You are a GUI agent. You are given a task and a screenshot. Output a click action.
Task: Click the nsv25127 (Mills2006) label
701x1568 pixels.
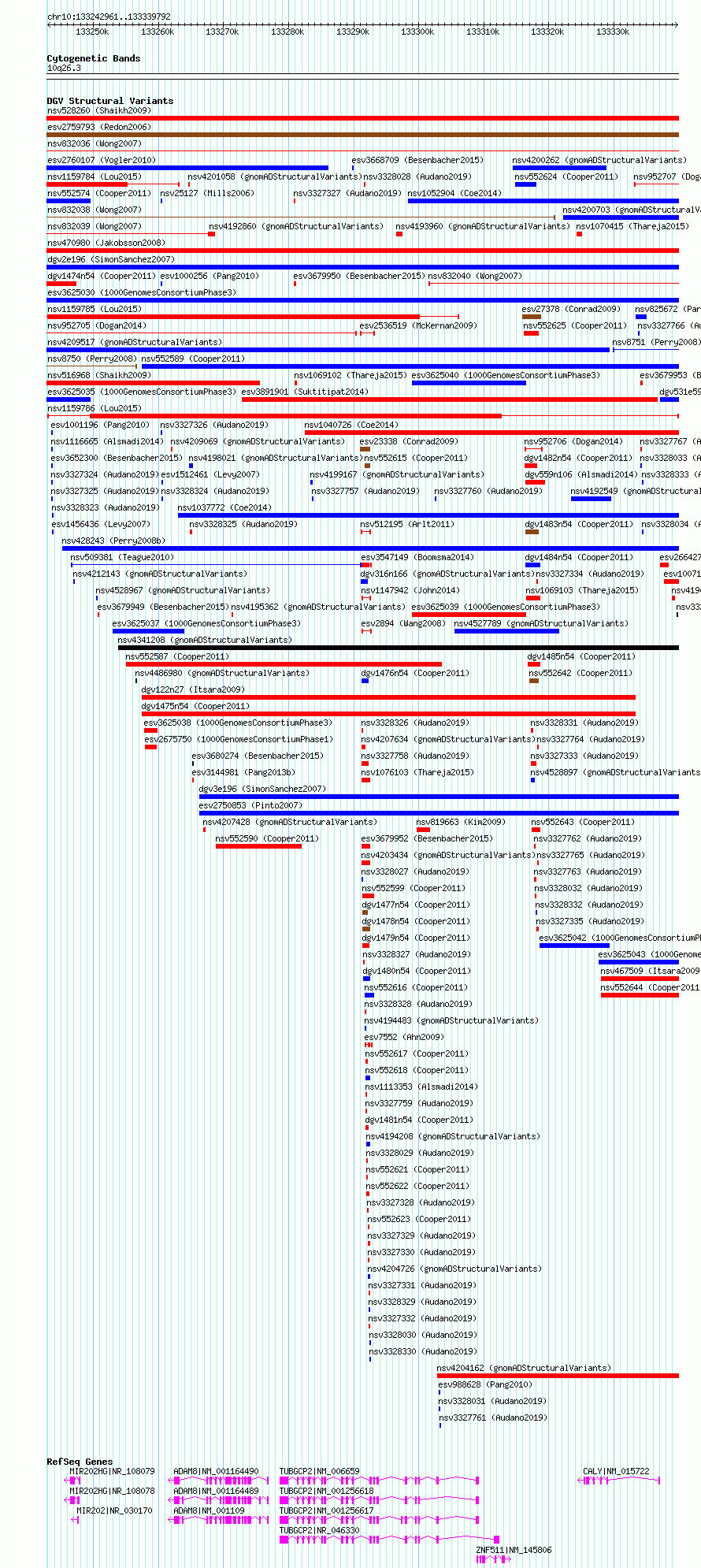click(207, 193)
